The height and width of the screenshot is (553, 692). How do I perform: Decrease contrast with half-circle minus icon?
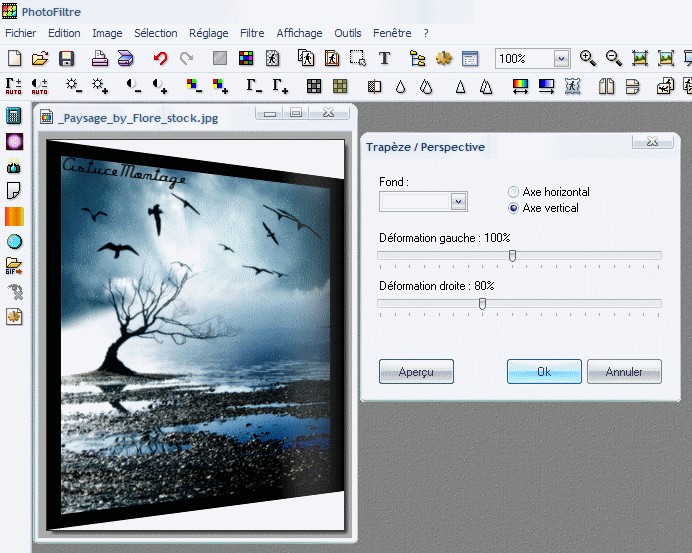point(133,85)
